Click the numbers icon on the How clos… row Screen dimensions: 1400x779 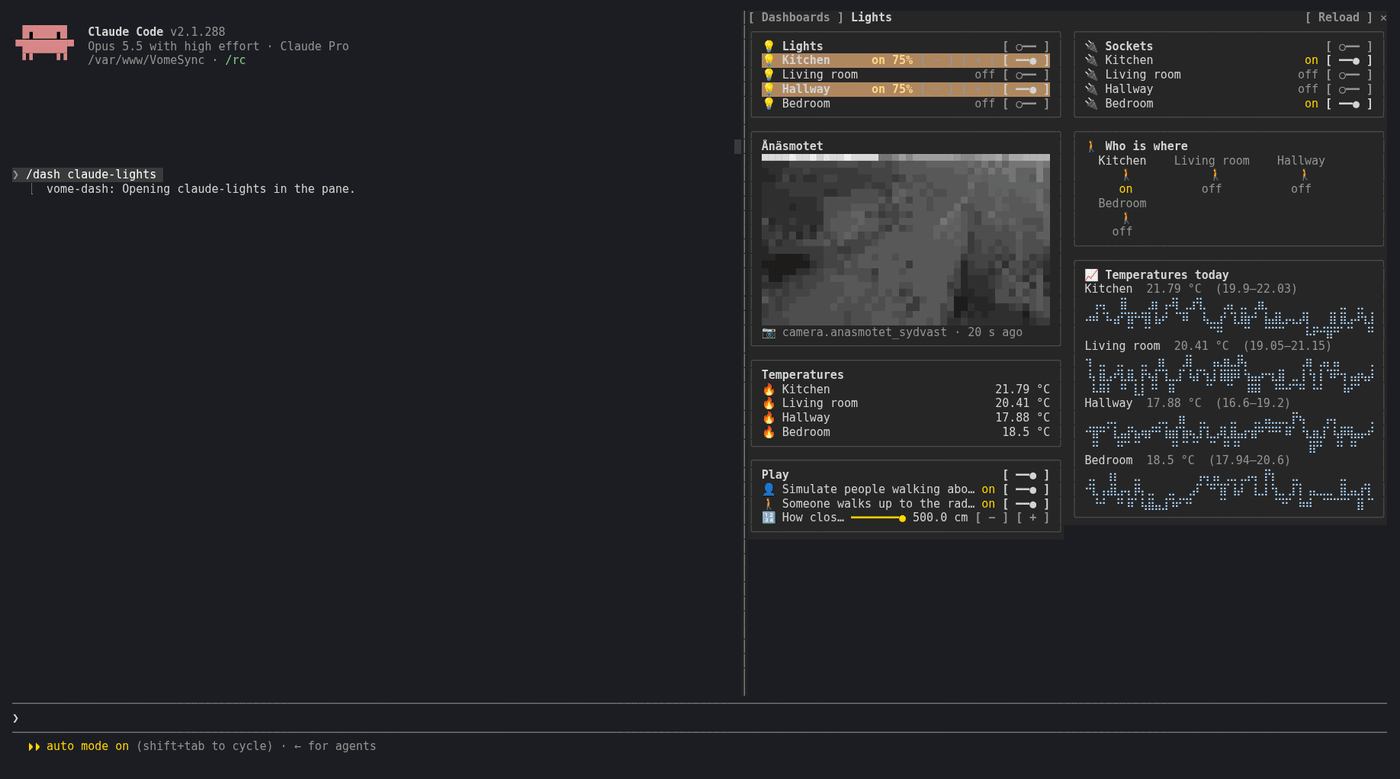coord(768,518)
